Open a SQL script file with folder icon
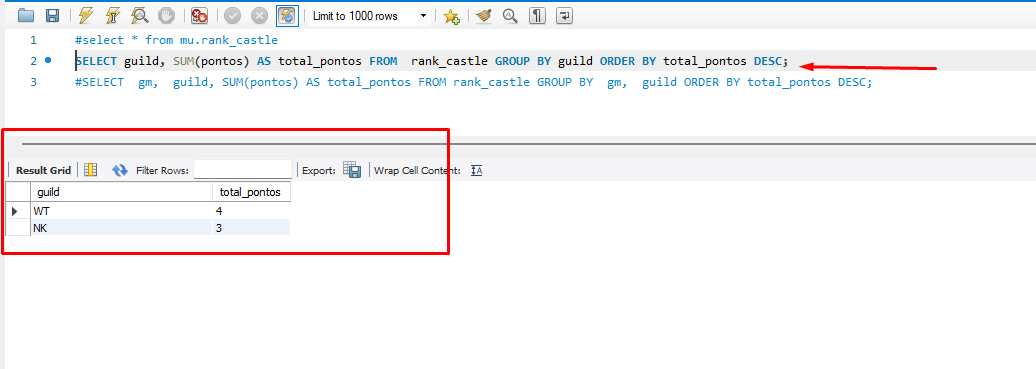This screenshot has width=1036, height=369. (x=26, y=15)
